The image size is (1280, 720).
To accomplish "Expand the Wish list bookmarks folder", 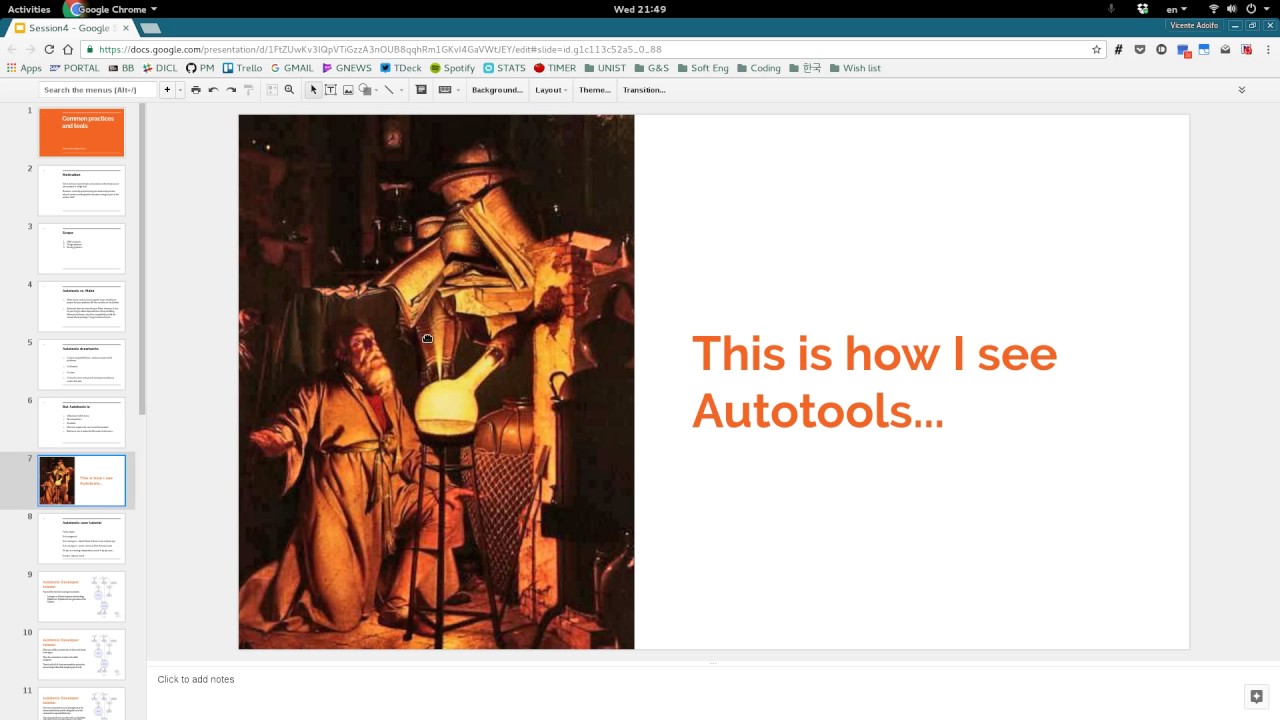I will pos(855,68).
